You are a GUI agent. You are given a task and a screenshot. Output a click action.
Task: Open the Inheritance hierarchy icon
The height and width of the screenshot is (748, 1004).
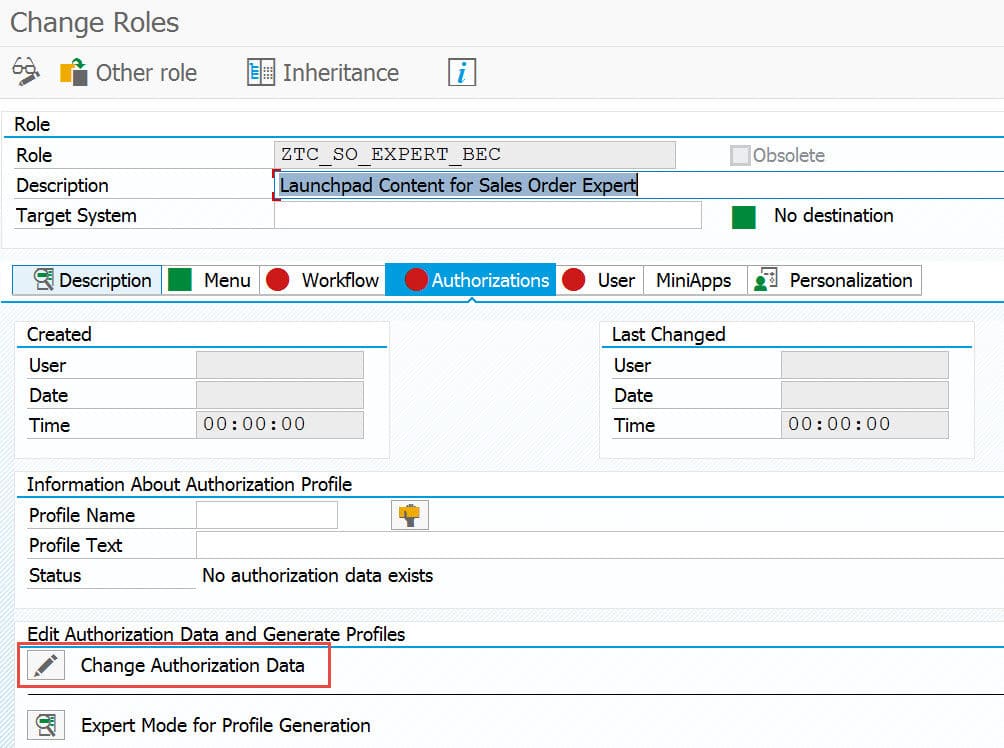(261, 72)
